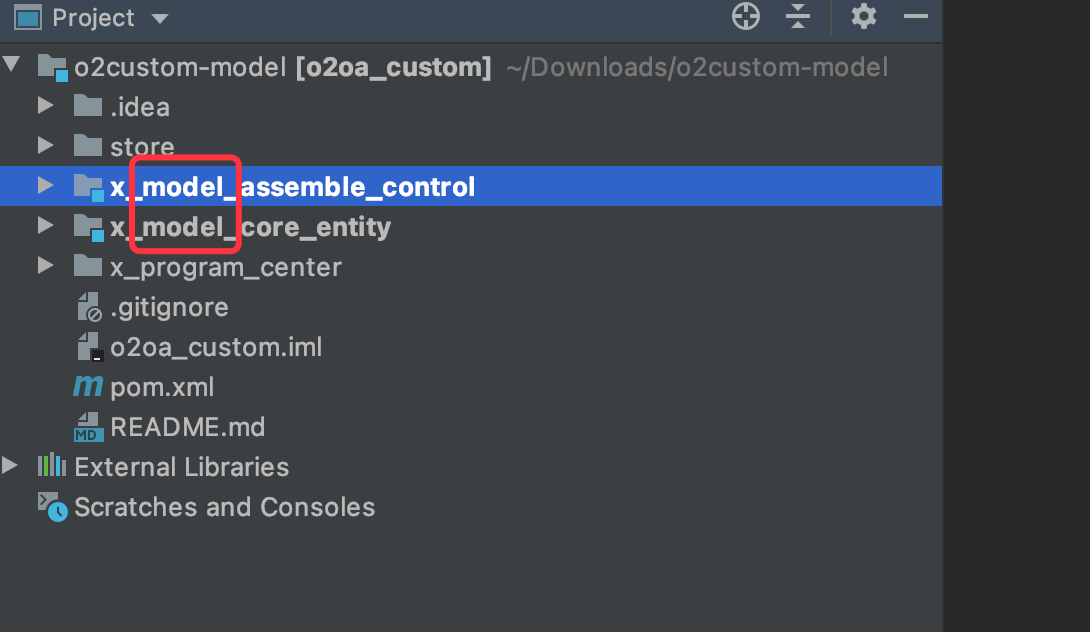Image resolution: width=1090 pixels, height=632 pixels.
Task: Expand x_model_assemble_control module
Action: click(46, 186)
